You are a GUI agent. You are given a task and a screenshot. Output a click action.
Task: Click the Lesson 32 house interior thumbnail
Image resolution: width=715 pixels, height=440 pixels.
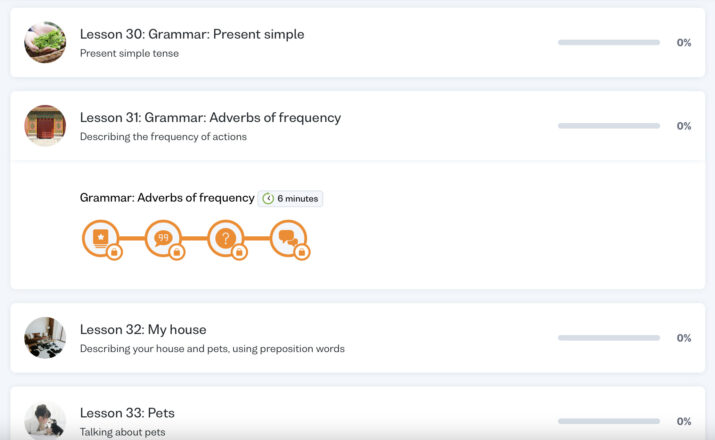click(45, 338)
